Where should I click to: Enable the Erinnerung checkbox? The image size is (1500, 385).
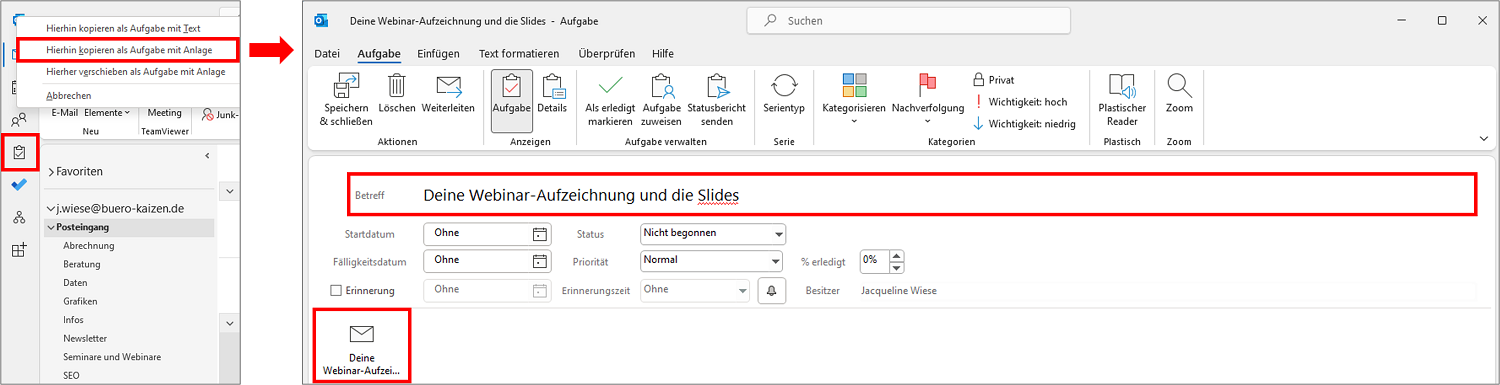pyautogui.click(x=336, y=291)
